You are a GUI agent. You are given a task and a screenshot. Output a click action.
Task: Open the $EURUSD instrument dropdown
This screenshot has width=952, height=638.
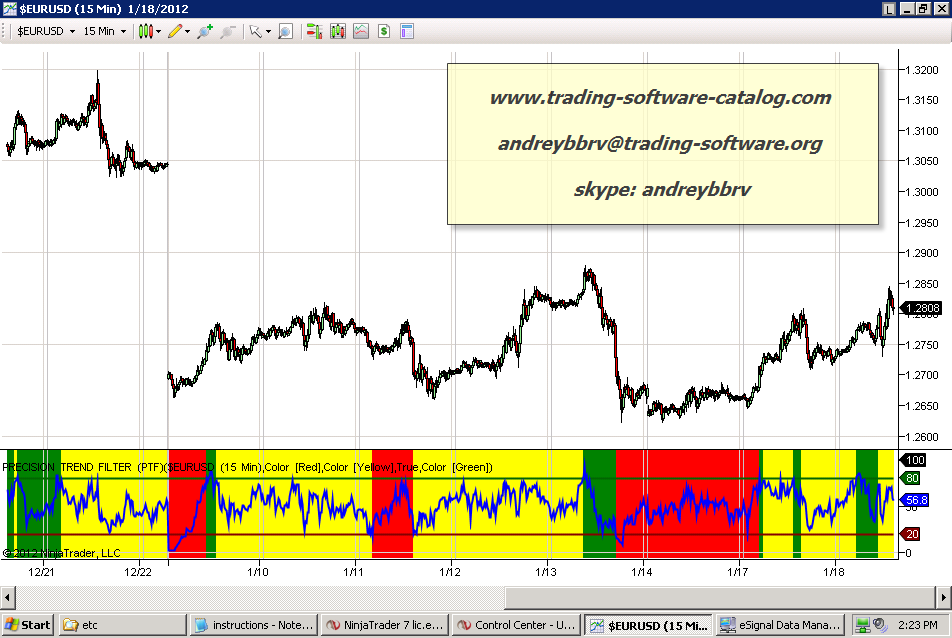click(46, 31)
